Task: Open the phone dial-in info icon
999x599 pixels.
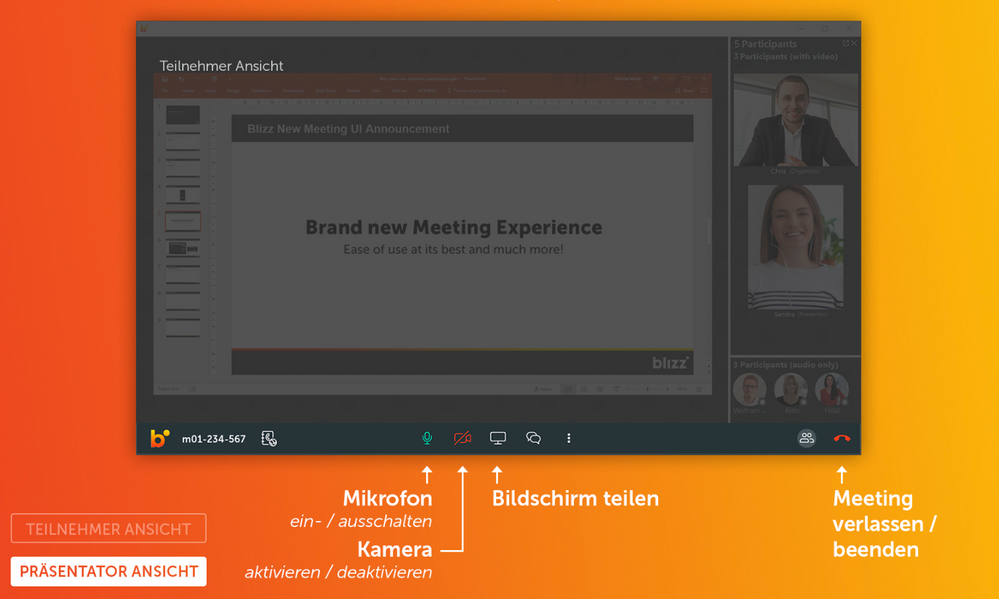Action: [269, 438]
